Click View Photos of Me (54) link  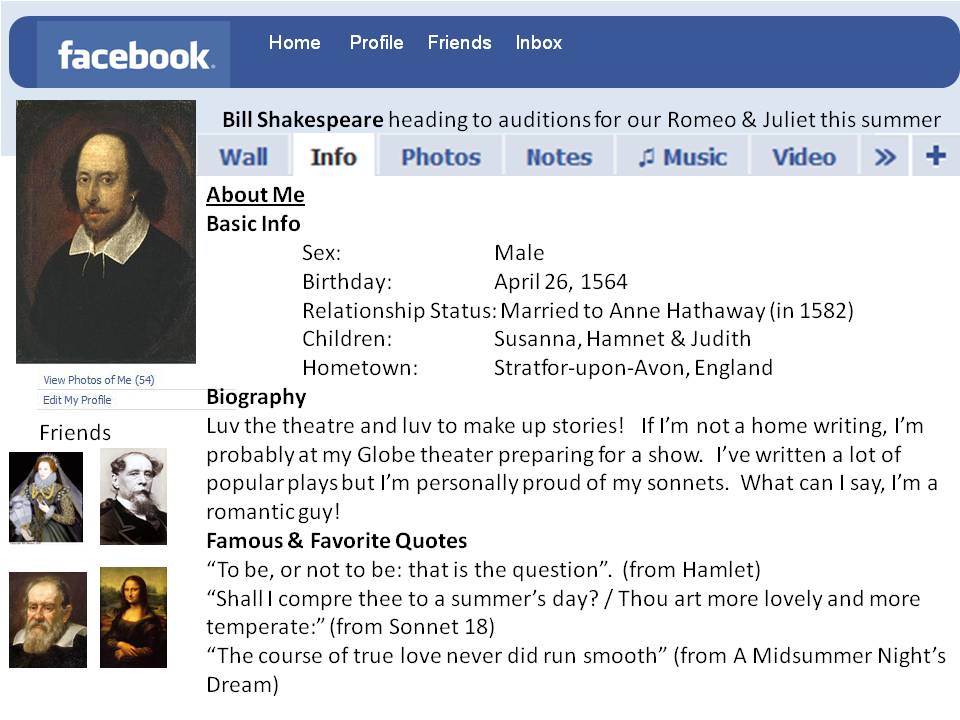99,380
